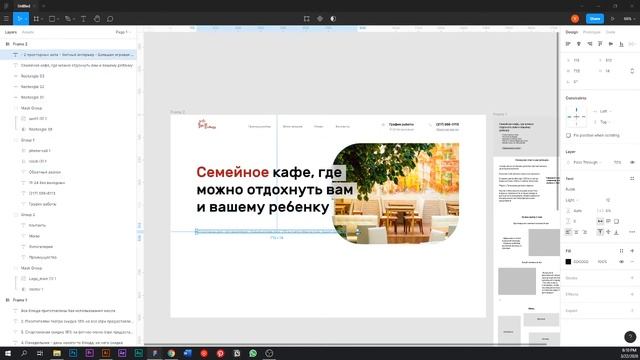The height and width of the screenshot is (360, 640).
Task: Add a new fill with plus icon
Action: click(x=632, y=251)
